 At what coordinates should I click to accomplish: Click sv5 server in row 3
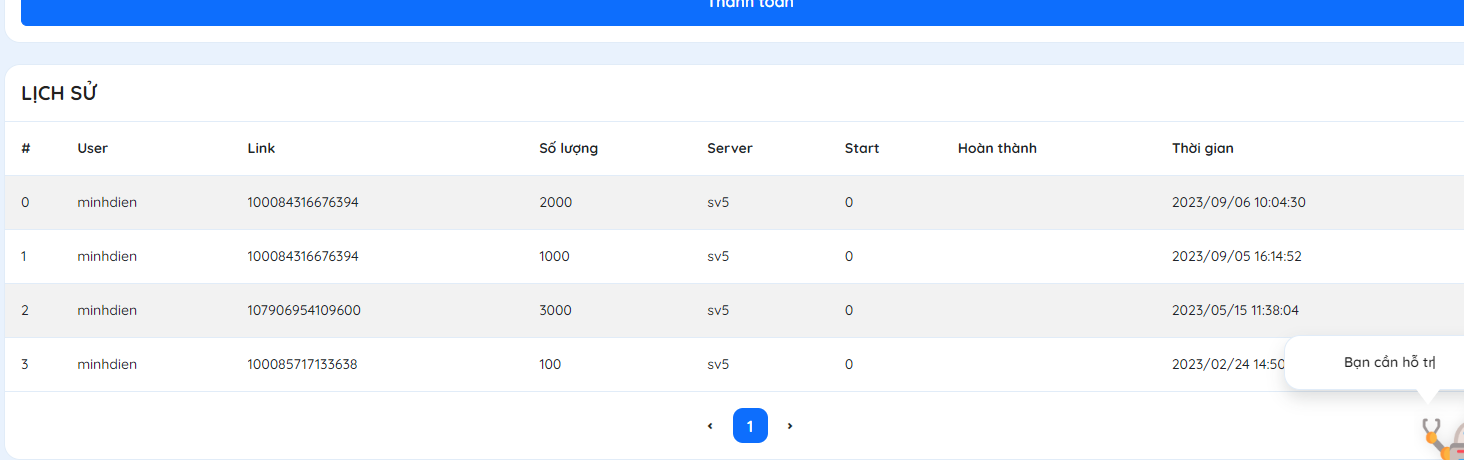(718, 364)
